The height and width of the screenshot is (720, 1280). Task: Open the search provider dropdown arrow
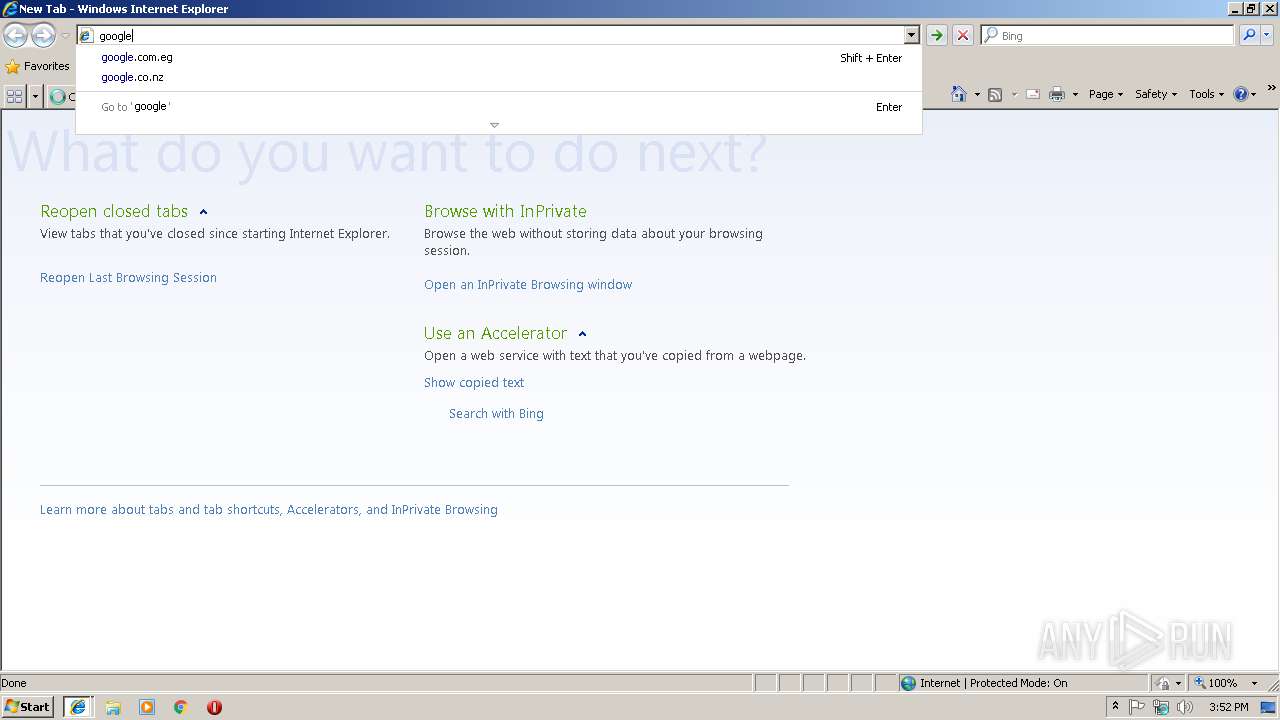tap(1266, 35)
